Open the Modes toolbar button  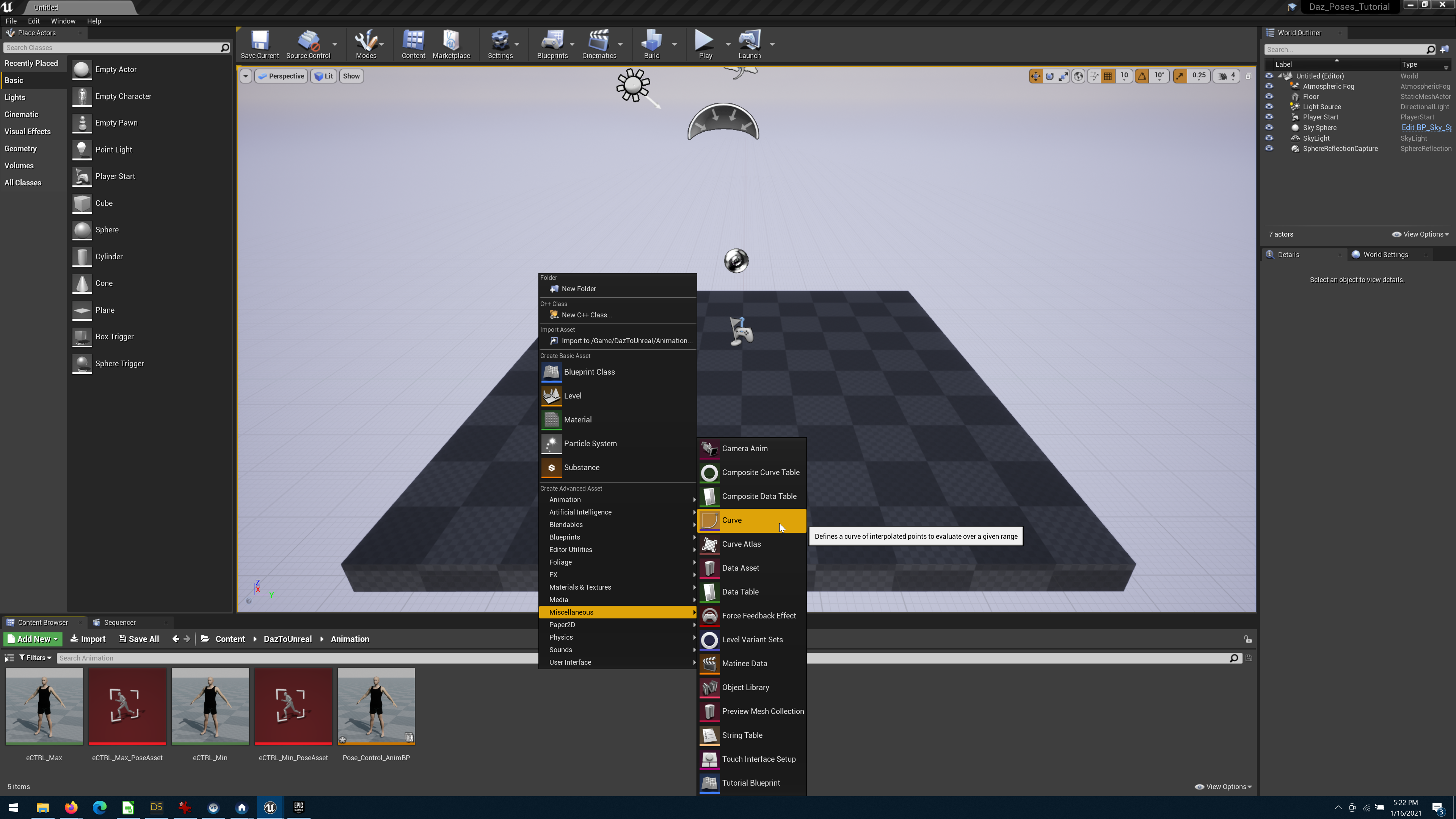(366, 44)
